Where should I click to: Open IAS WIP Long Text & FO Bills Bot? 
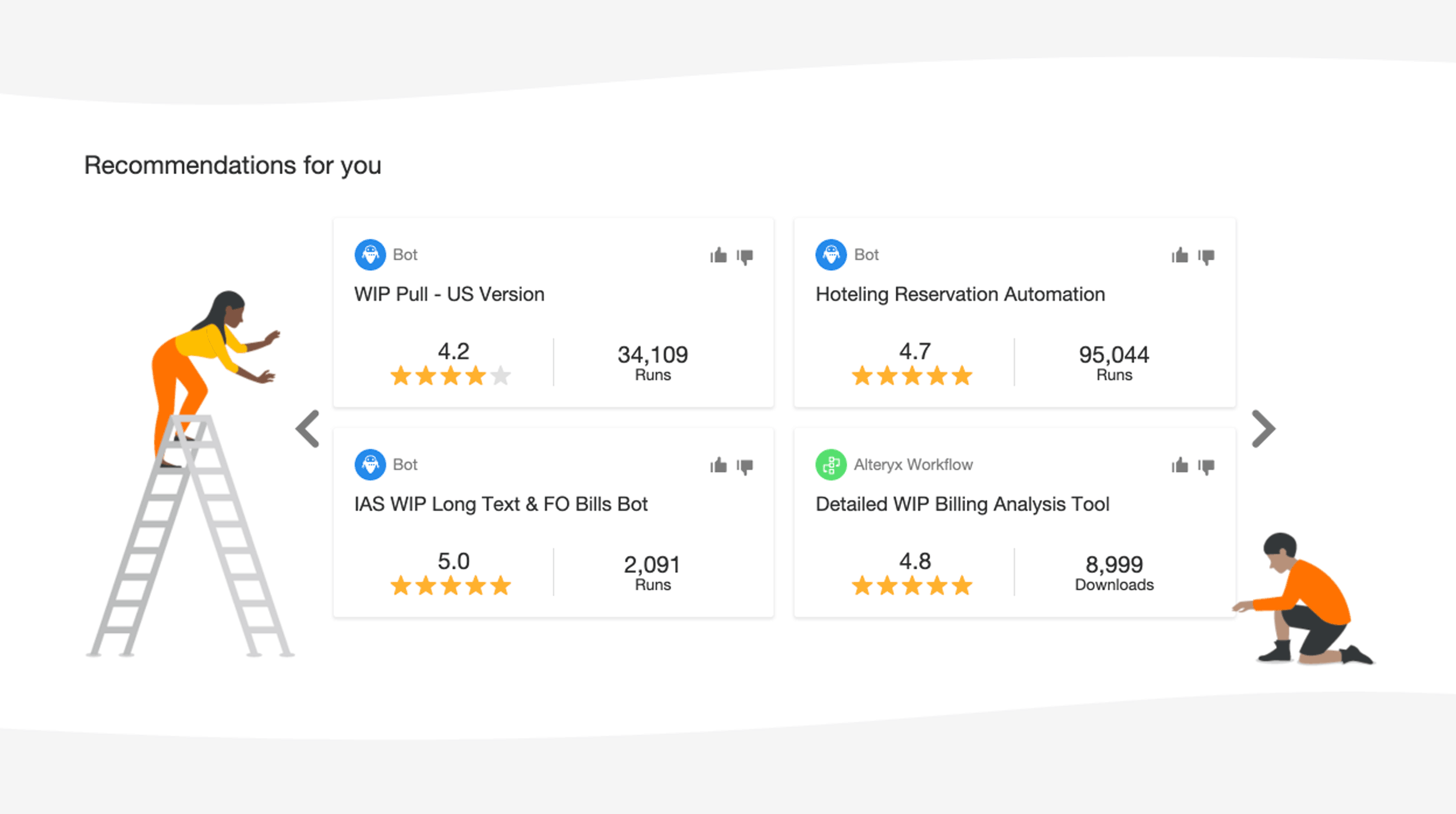click(x=501, y=504)
